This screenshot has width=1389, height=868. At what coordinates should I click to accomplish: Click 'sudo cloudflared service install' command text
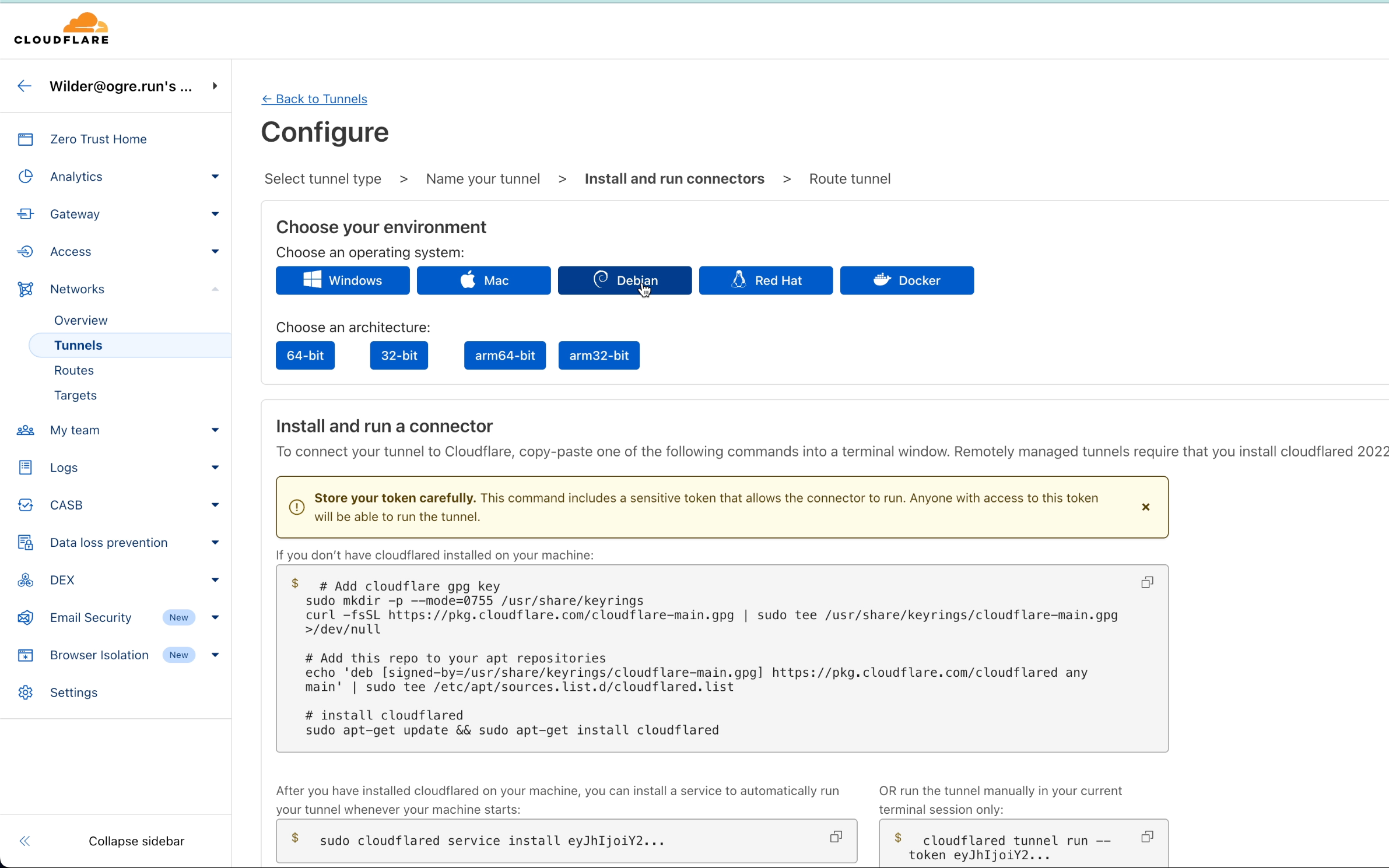492,841
